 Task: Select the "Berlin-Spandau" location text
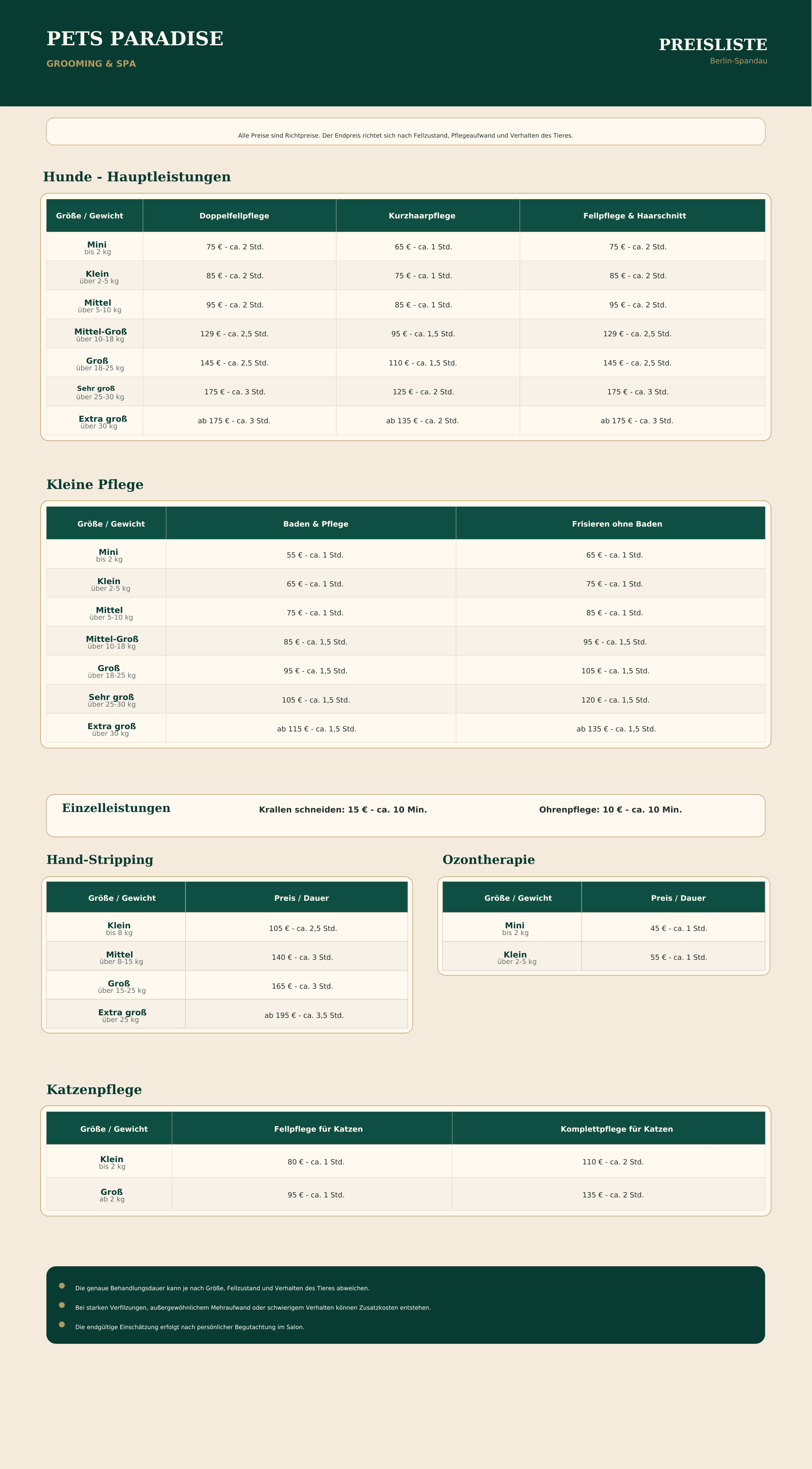click(x=738, y=61)
